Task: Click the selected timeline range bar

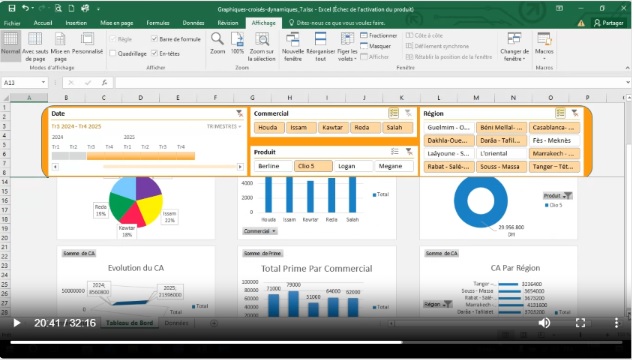Action: (141, 156)
